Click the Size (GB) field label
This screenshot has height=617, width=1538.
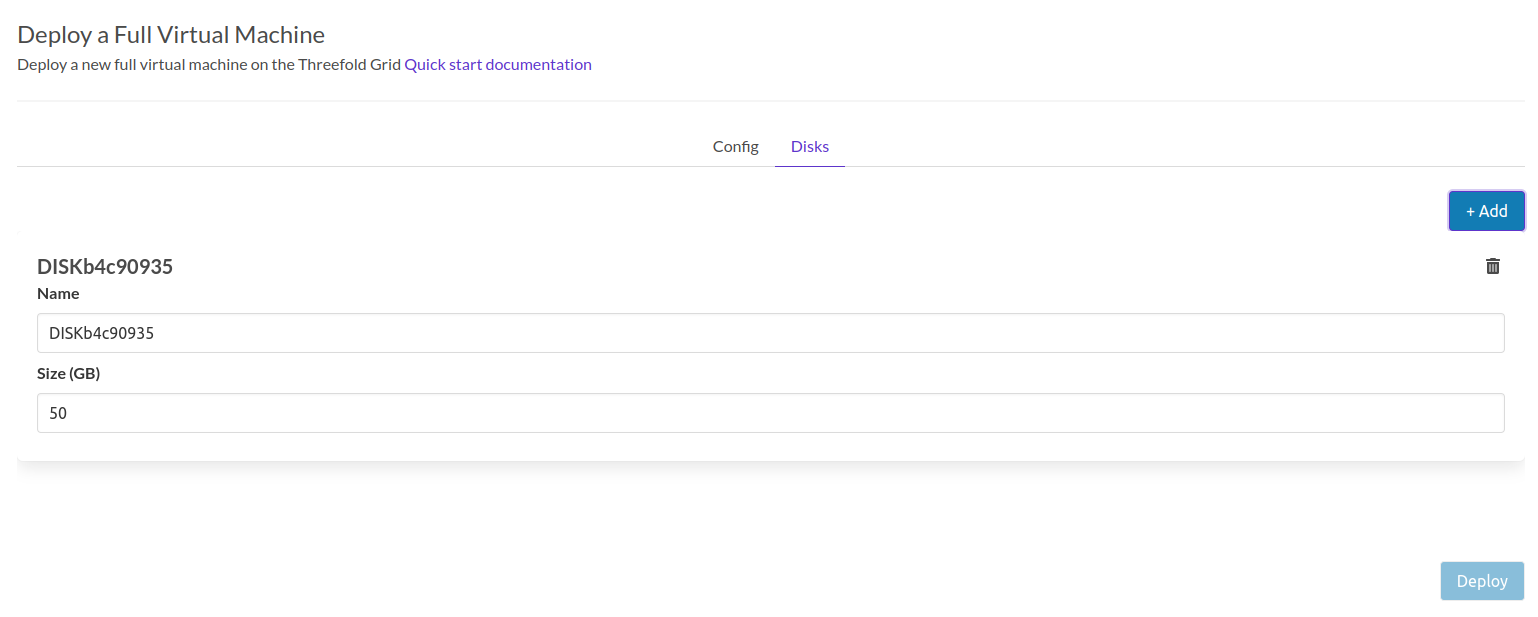click(x=69, y=374)
